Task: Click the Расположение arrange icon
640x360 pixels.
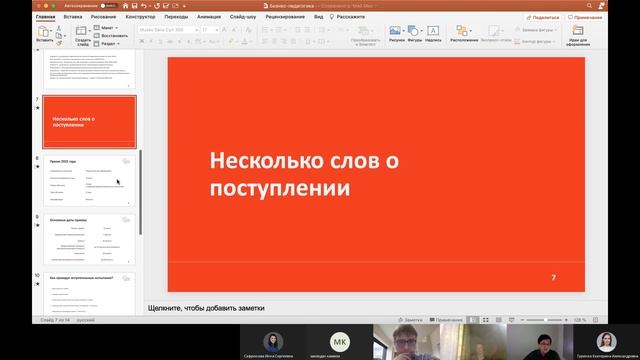Action: pyautogui.click(x=462, y=31)
